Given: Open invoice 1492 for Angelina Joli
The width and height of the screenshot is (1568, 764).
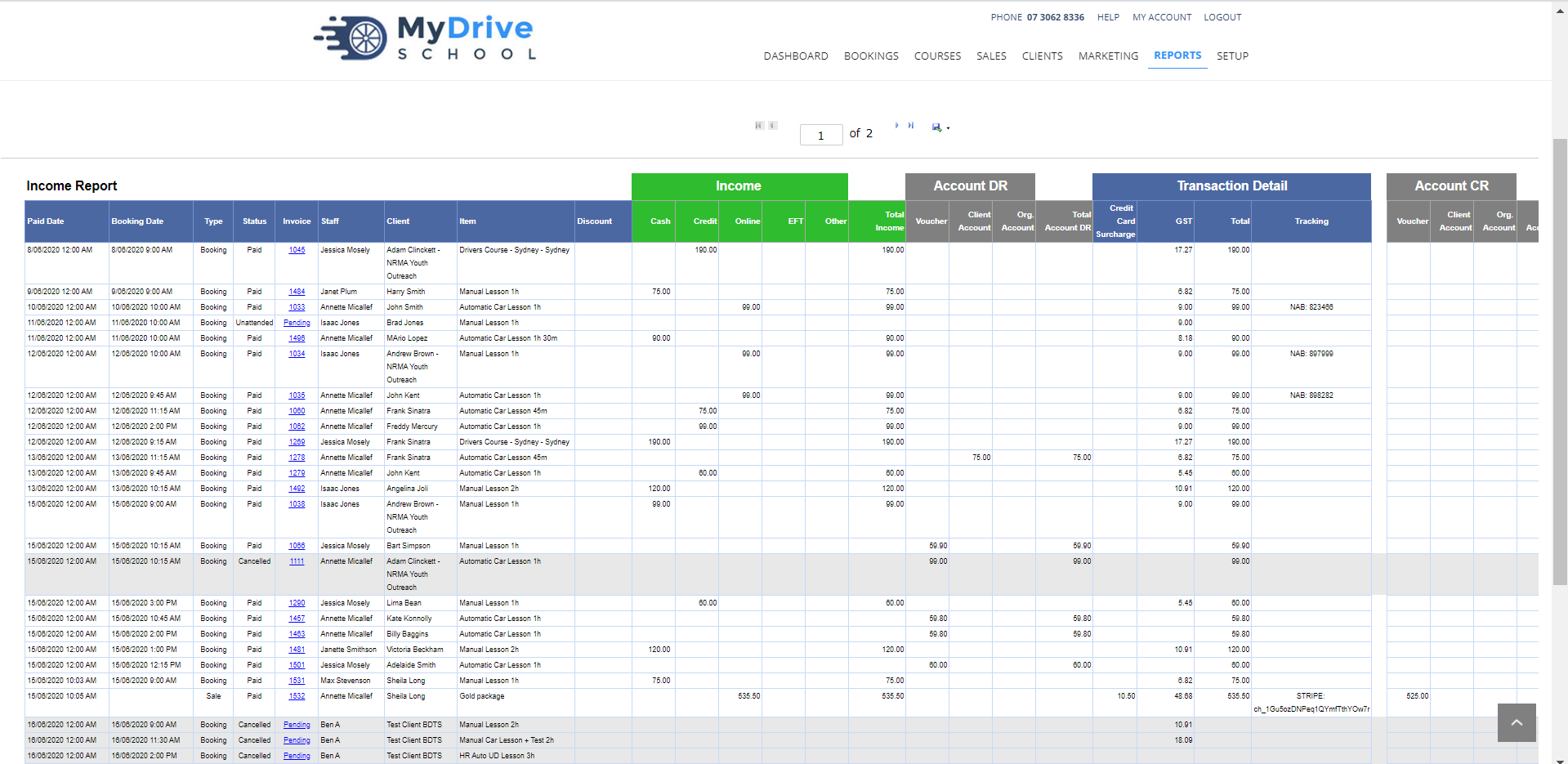Looking at the screenshot, I should (x=297, y=489).
